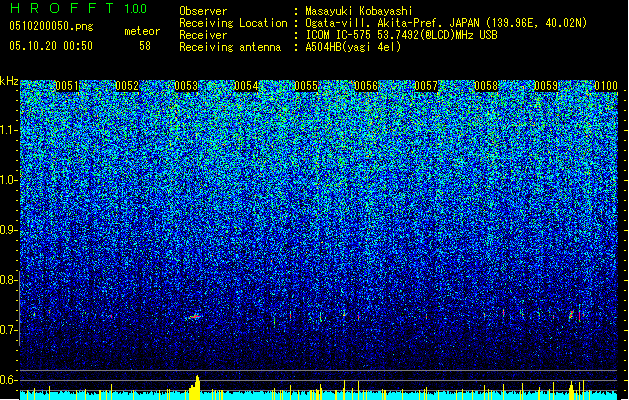This screenshot has width=629, height=400.
Task: Click the 0053 time marker
Action: click(x=186, y=86)
